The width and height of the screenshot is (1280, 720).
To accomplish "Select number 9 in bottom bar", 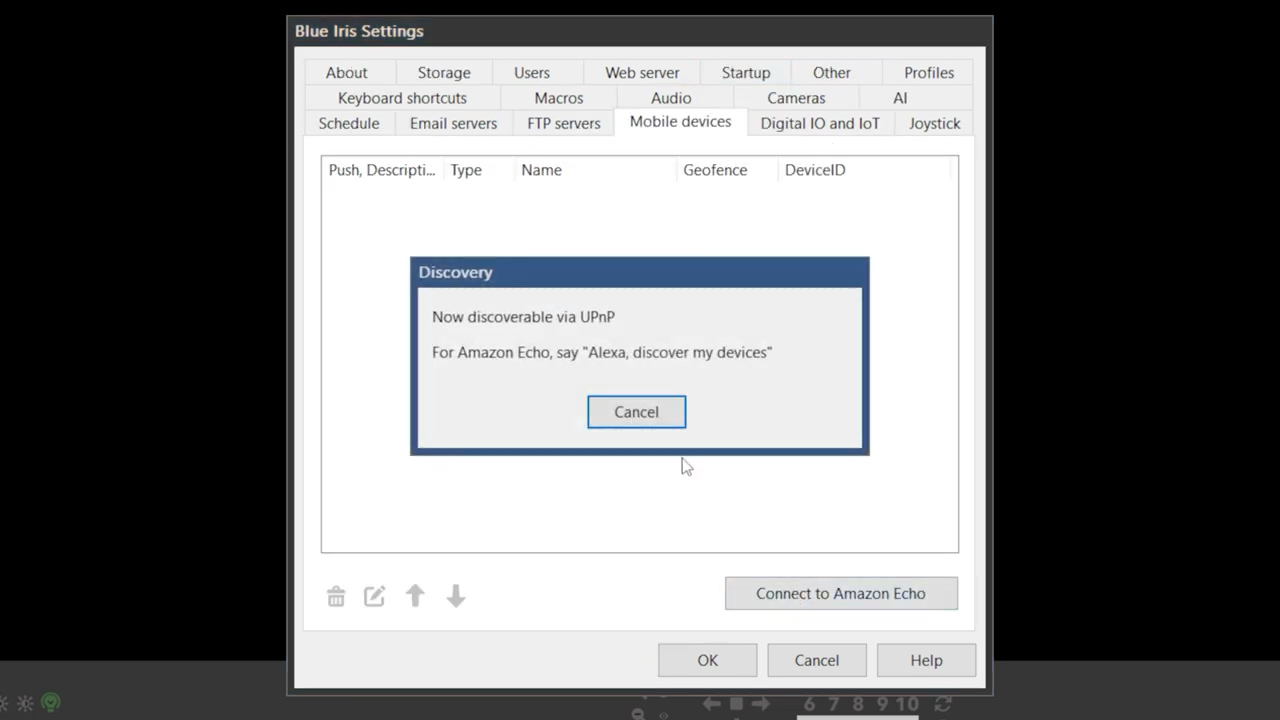I will pyautogui.click(x=882, y=704).
